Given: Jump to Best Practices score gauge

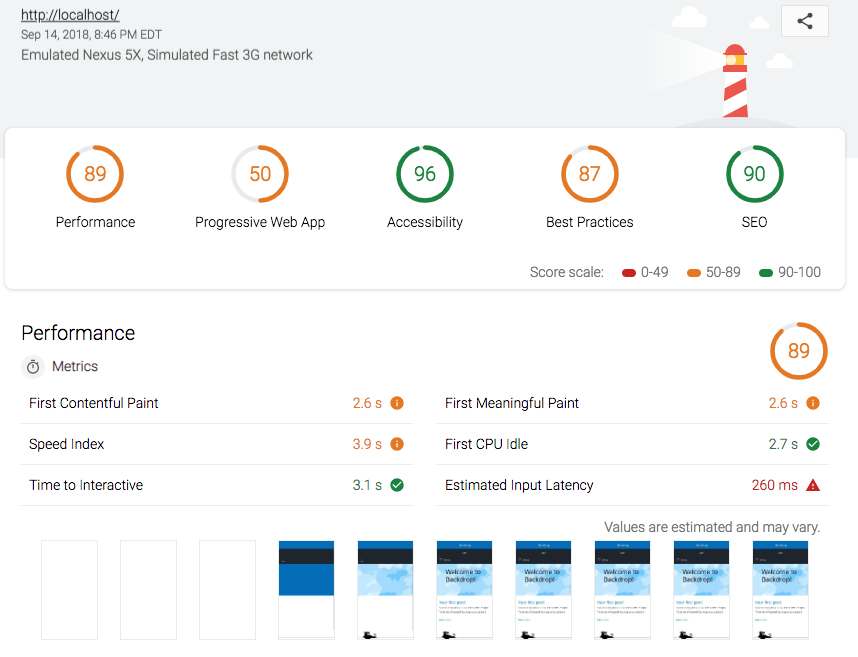Looking at the screenshot, I should pos(590,174).
